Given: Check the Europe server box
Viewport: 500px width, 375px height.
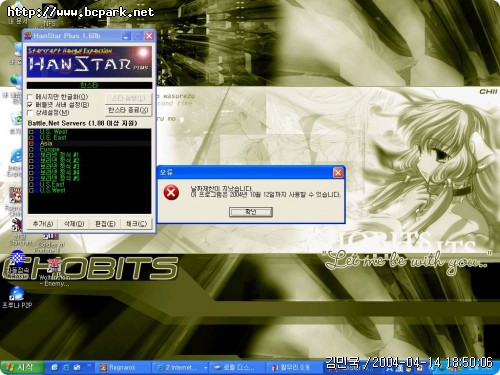Looking at the screenshot, I should pos(31,149).
